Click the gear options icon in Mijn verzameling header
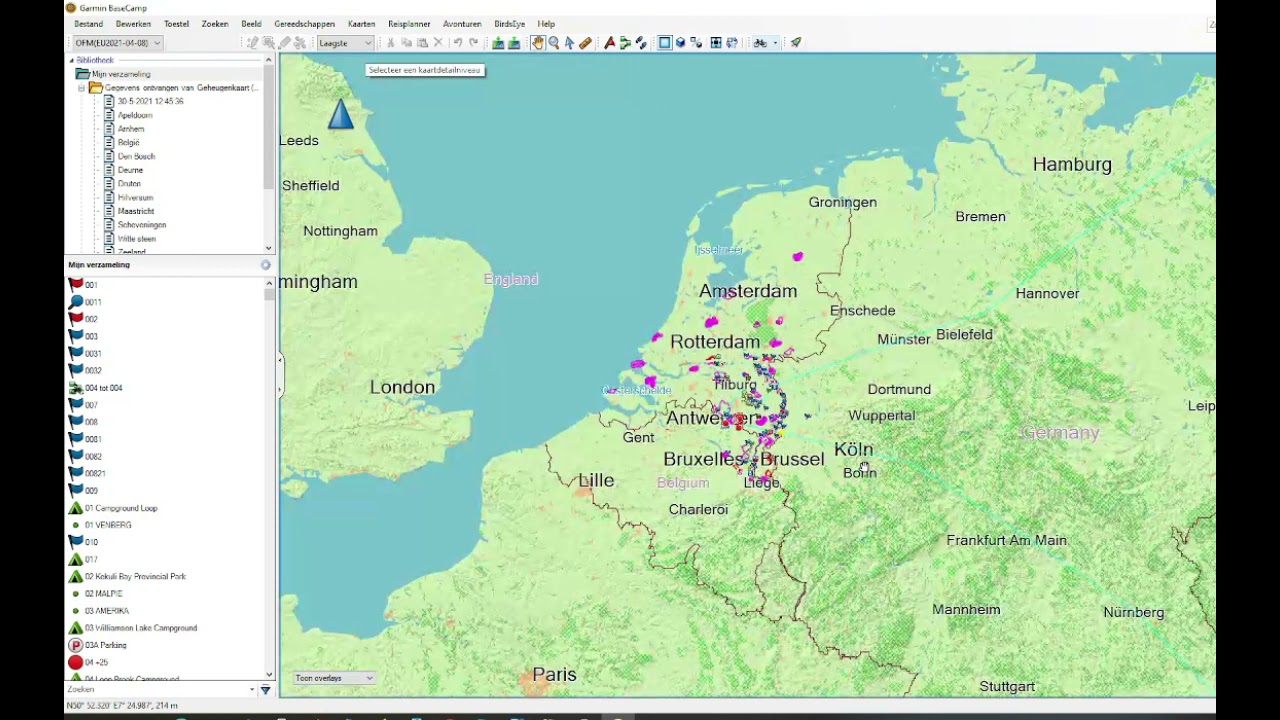 click(265, 265)
